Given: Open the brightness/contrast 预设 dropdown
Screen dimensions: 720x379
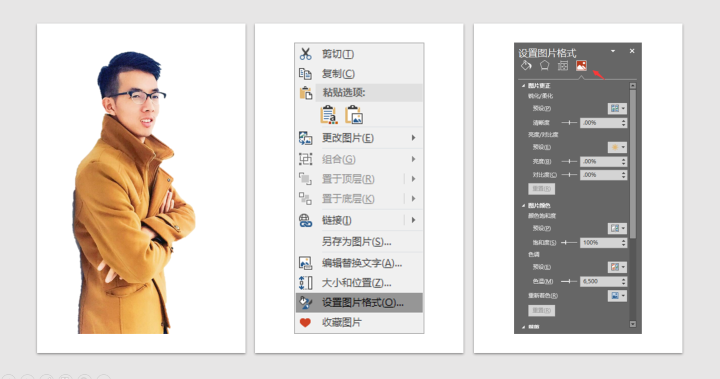Looking at the screenshot, I should point(617,147).
